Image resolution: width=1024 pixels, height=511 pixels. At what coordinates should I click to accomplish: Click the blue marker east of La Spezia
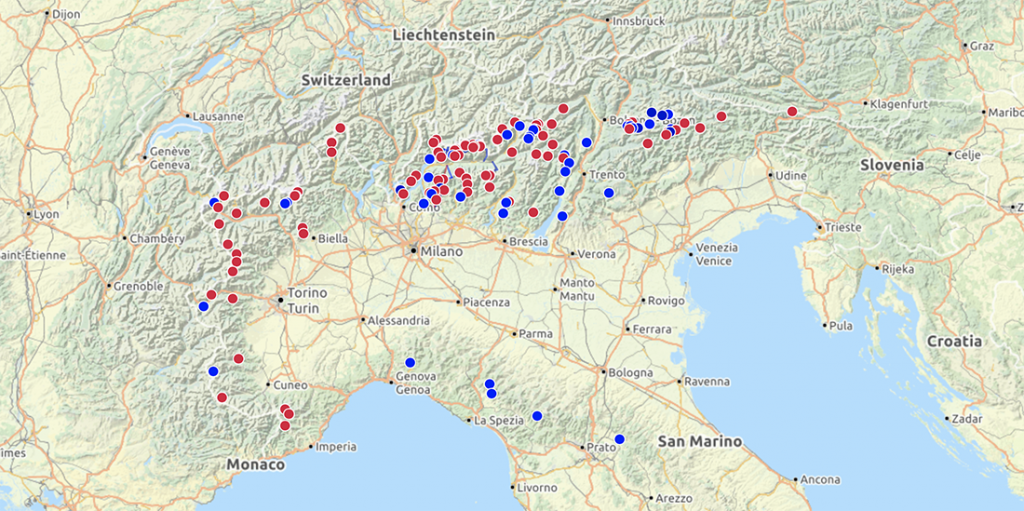pos(537,416)
